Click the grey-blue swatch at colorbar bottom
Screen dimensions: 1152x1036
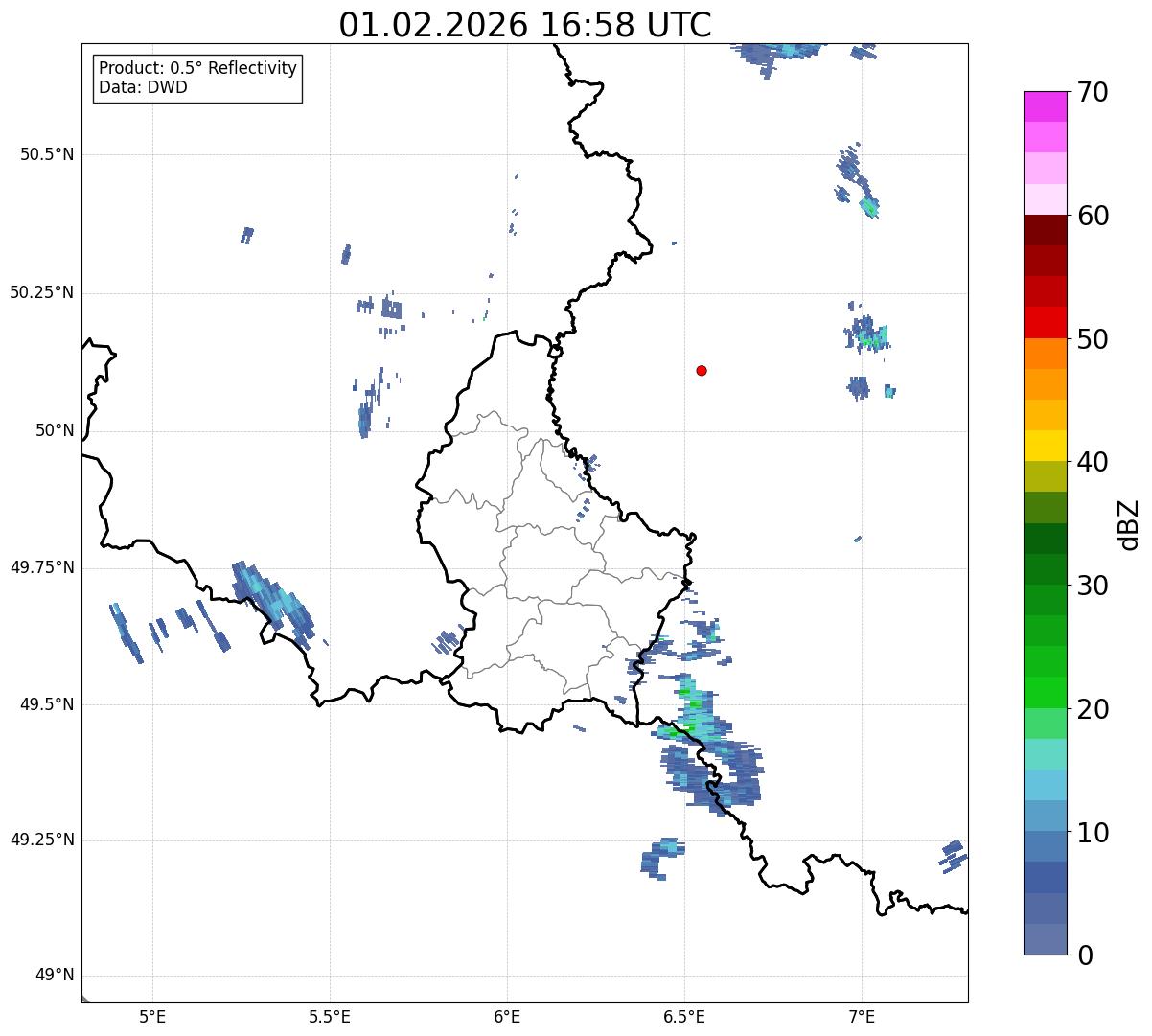click(x=1045, y=939)
